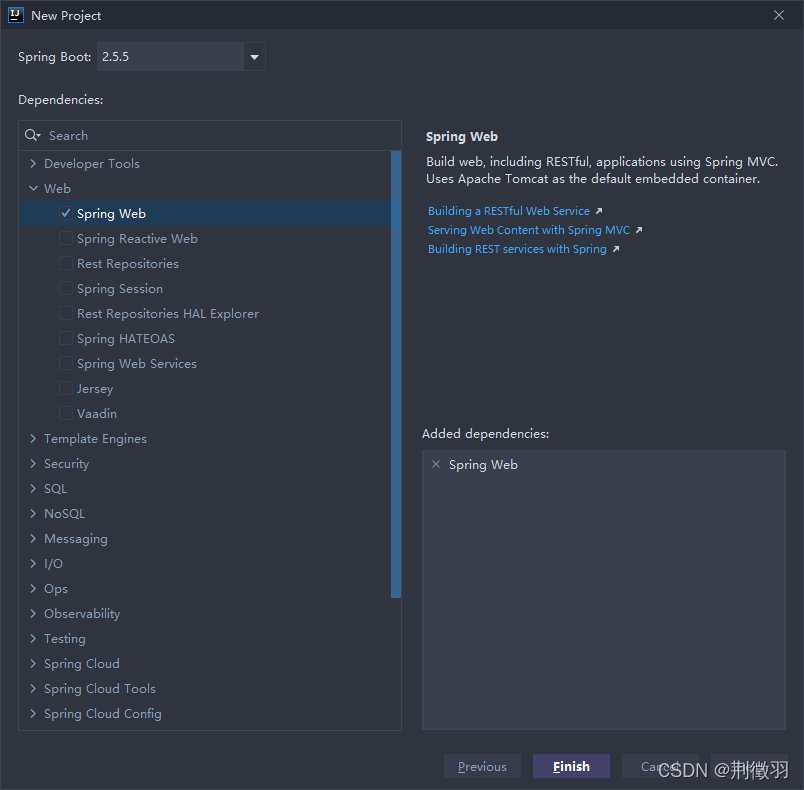Expand the NoSQL category
This screenshot has width=804, height=790.
click(33, 513)
